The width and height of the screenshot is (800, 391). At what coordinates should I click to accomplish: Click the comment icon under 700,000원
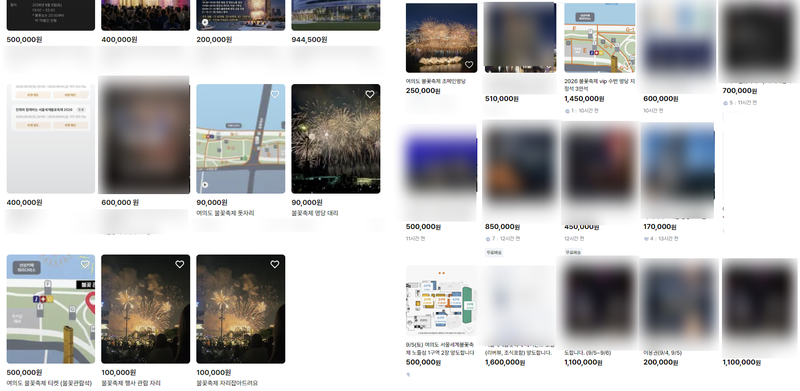tap(726, 103)
